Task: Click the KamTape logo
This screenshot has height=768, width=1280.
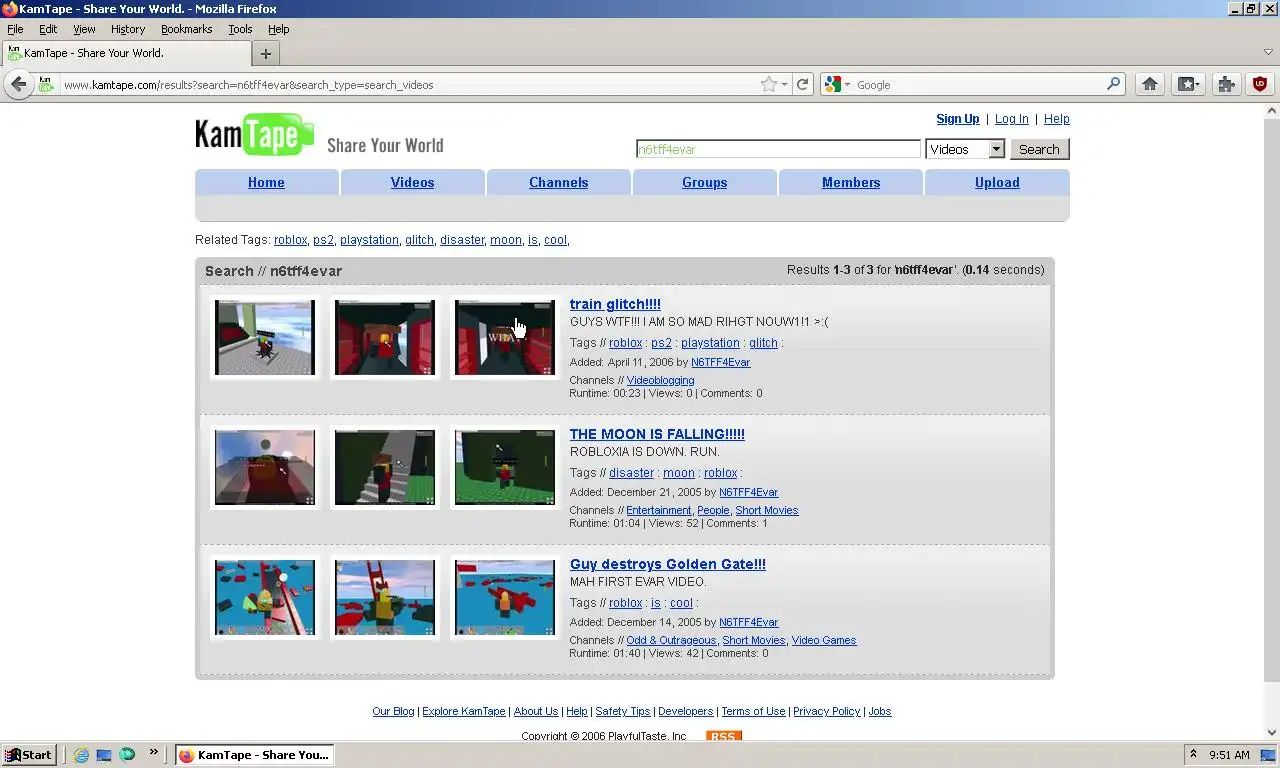Action: click(255, 135)
